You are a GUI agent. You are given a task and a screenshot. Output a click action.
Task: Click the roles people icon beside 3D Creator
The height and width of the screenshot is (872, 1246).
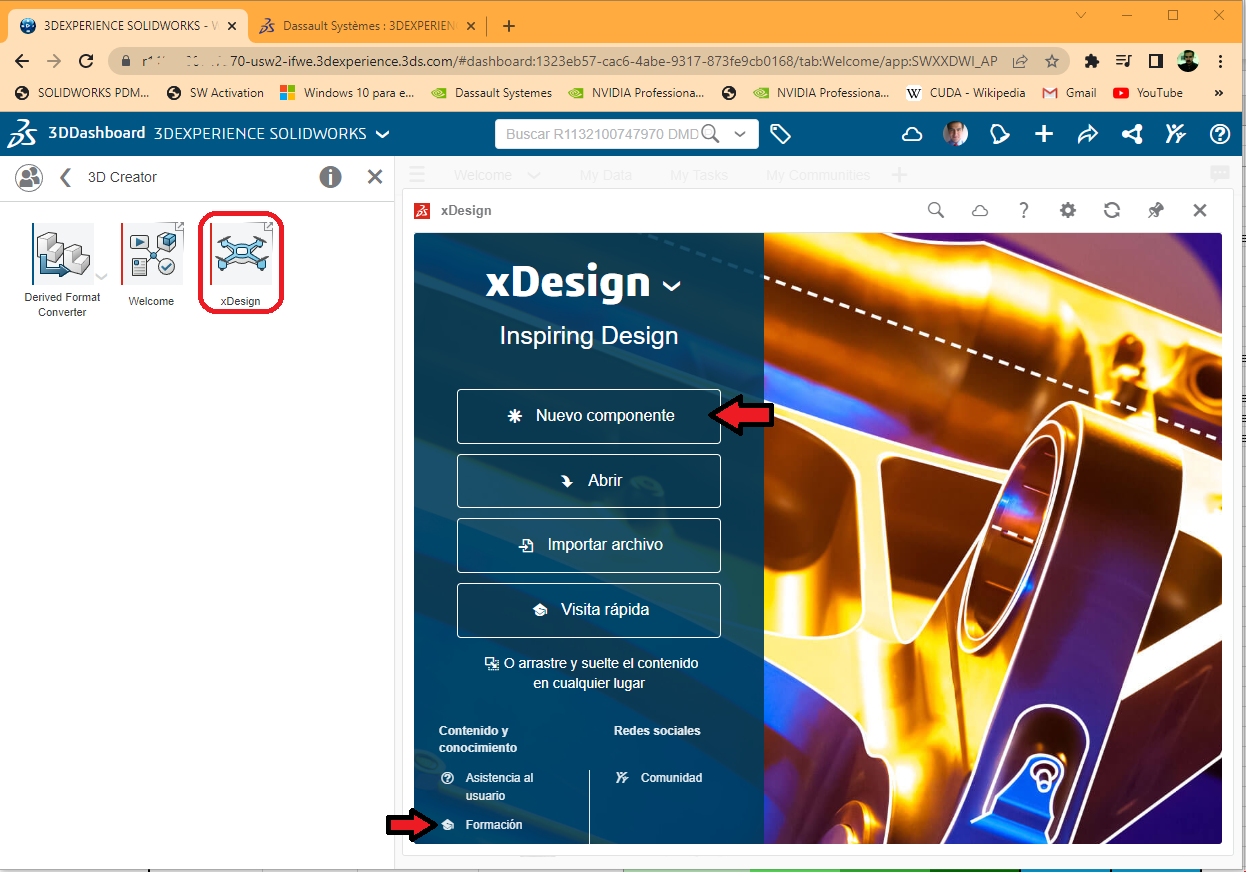pos(30,177)
